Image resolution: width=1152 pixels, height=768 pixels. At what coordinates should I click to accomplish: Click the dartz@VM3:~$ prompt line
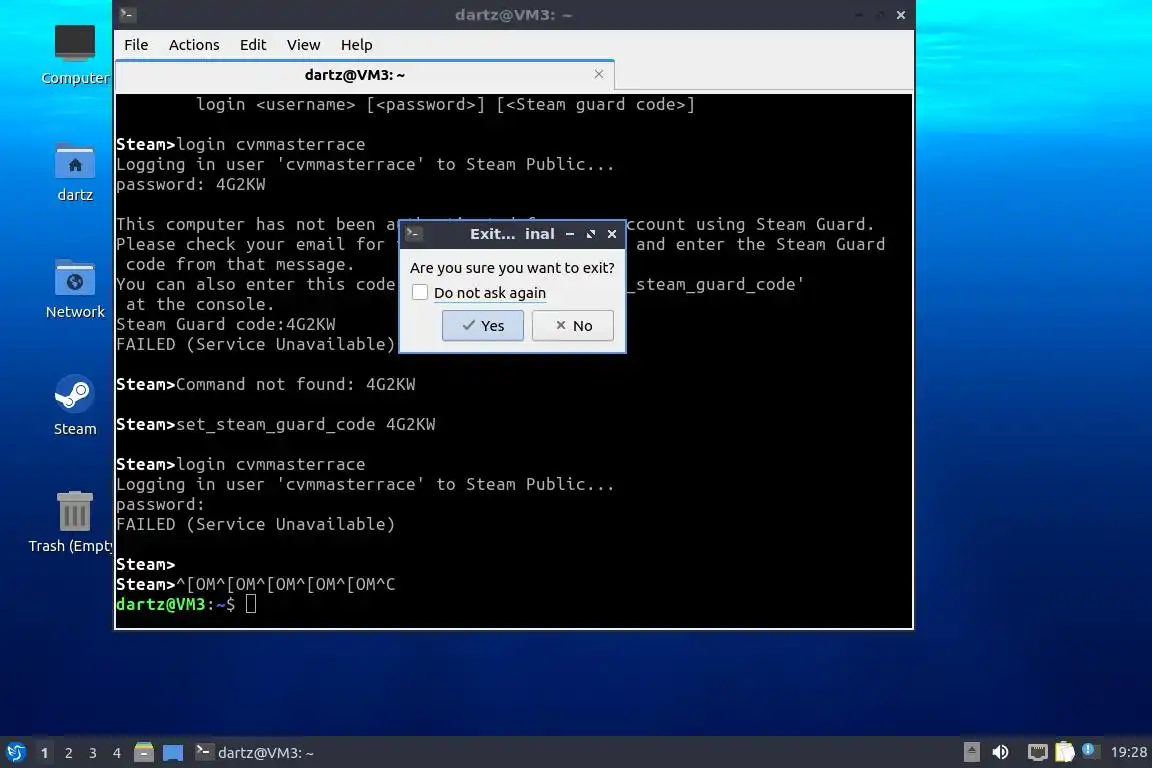pyautogui.click(x=187, y=604)
